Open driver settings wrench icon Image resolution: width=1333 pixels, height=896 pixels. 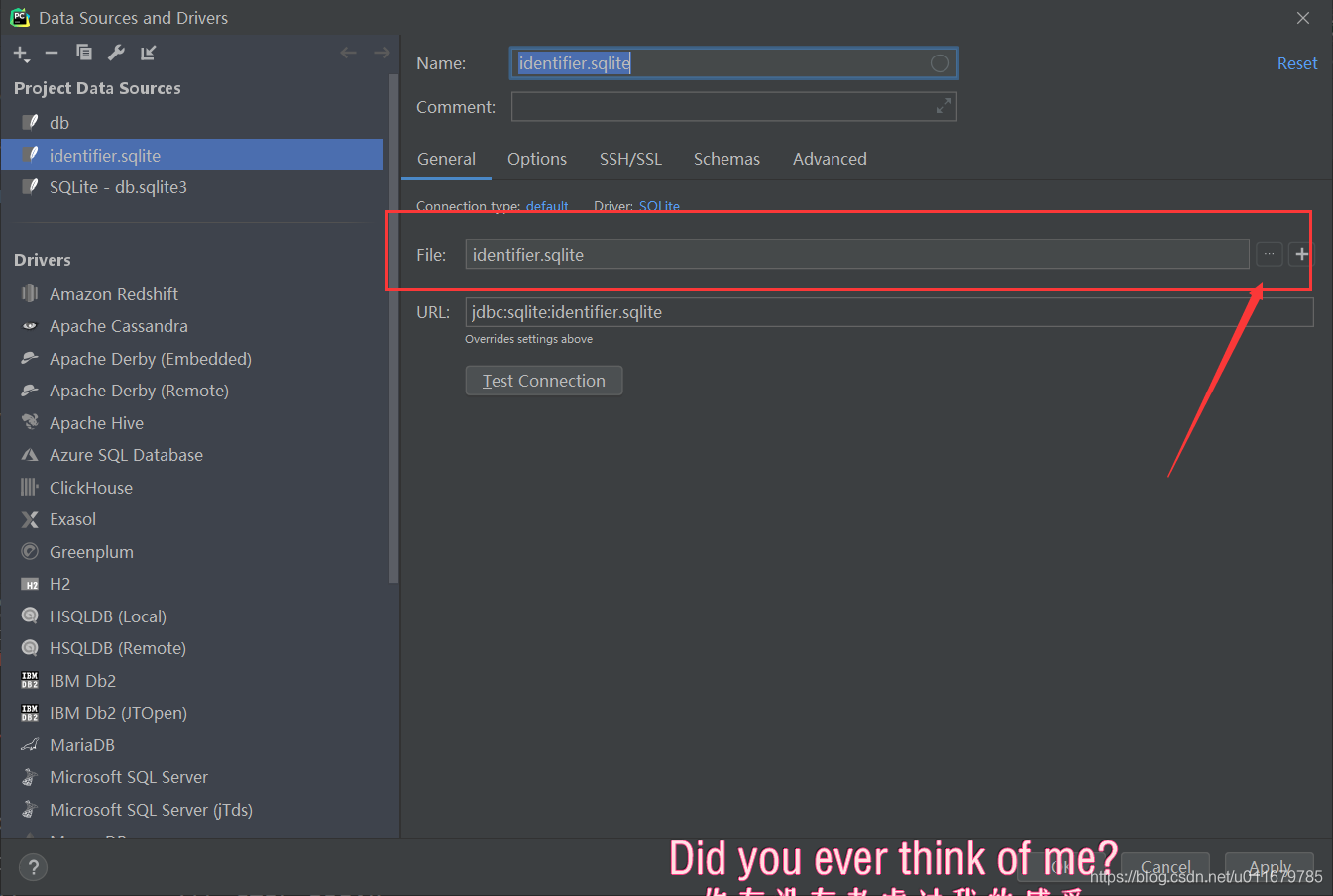[x=116, y=53]
